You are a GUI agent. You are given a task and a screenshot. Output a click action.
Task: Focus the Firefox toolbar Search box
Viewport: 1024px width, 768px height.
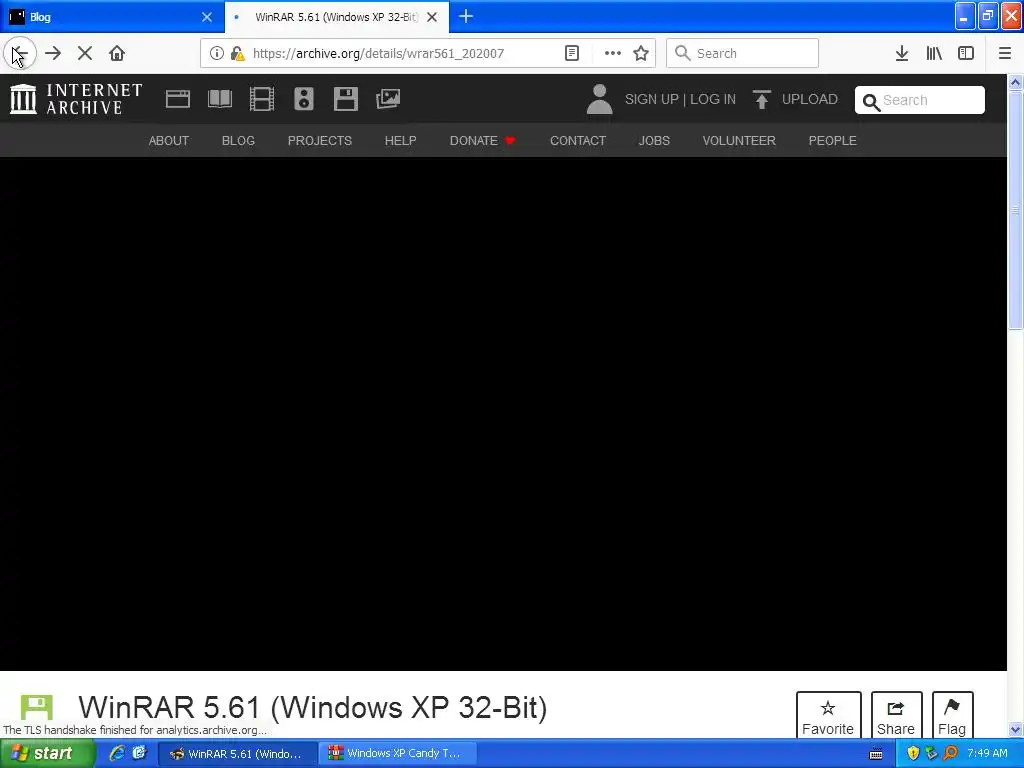pyautogui.click(x=743, y=54)
